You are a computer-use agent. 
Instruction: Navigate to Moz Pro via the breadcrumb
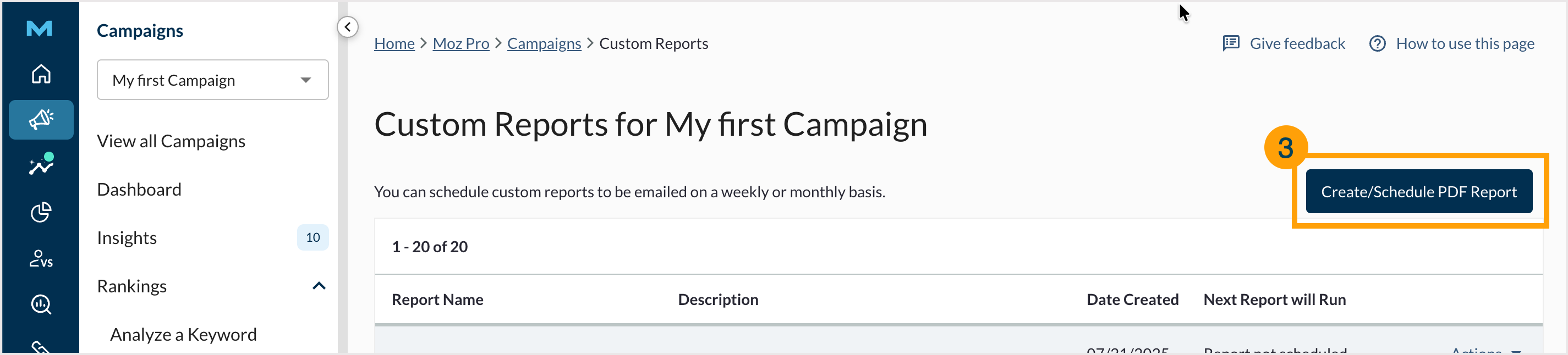[460, 43]
